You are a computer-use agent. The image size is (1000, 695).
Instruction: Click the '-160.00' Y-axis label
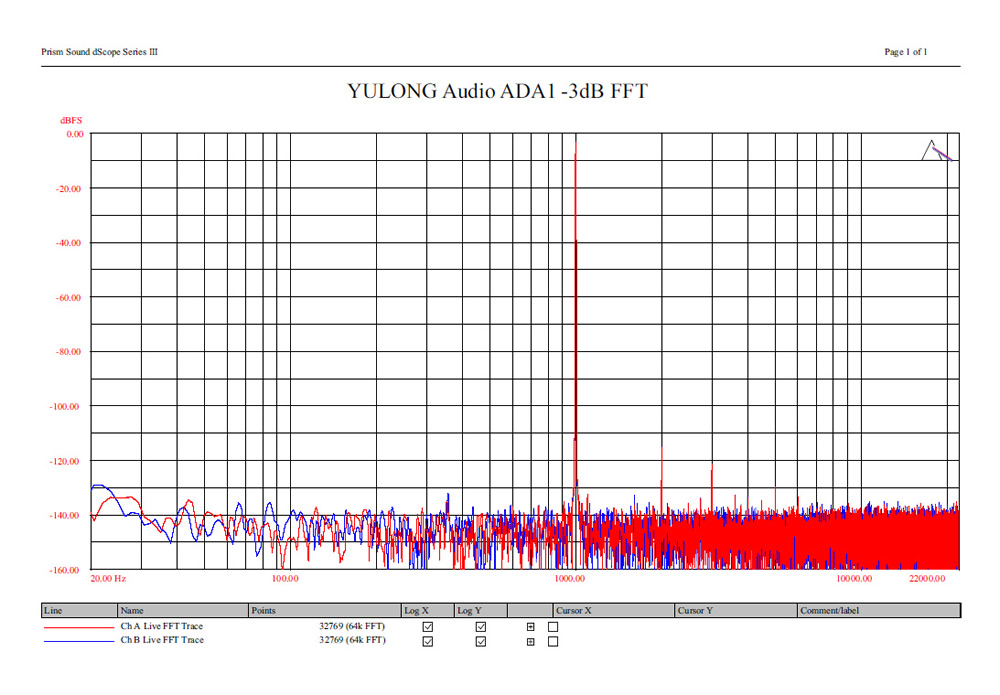pos(65,570)
